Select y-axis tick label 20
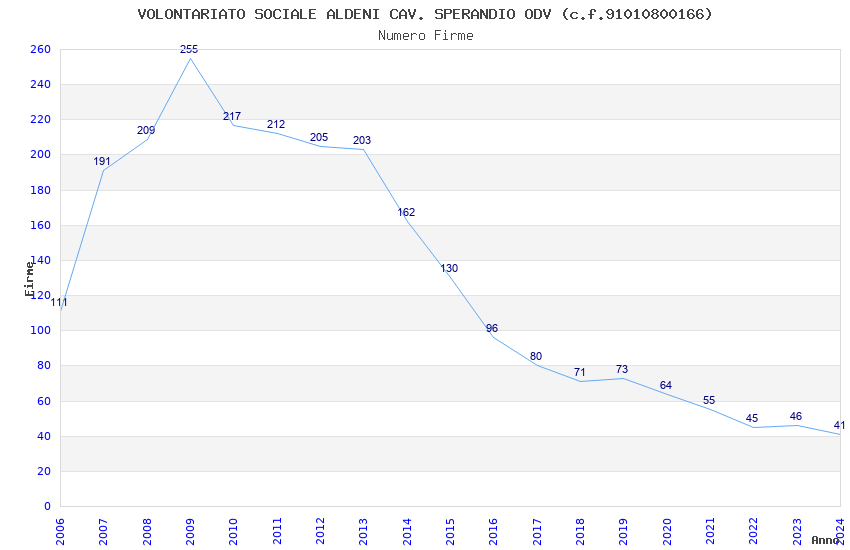 coord(44,471)
